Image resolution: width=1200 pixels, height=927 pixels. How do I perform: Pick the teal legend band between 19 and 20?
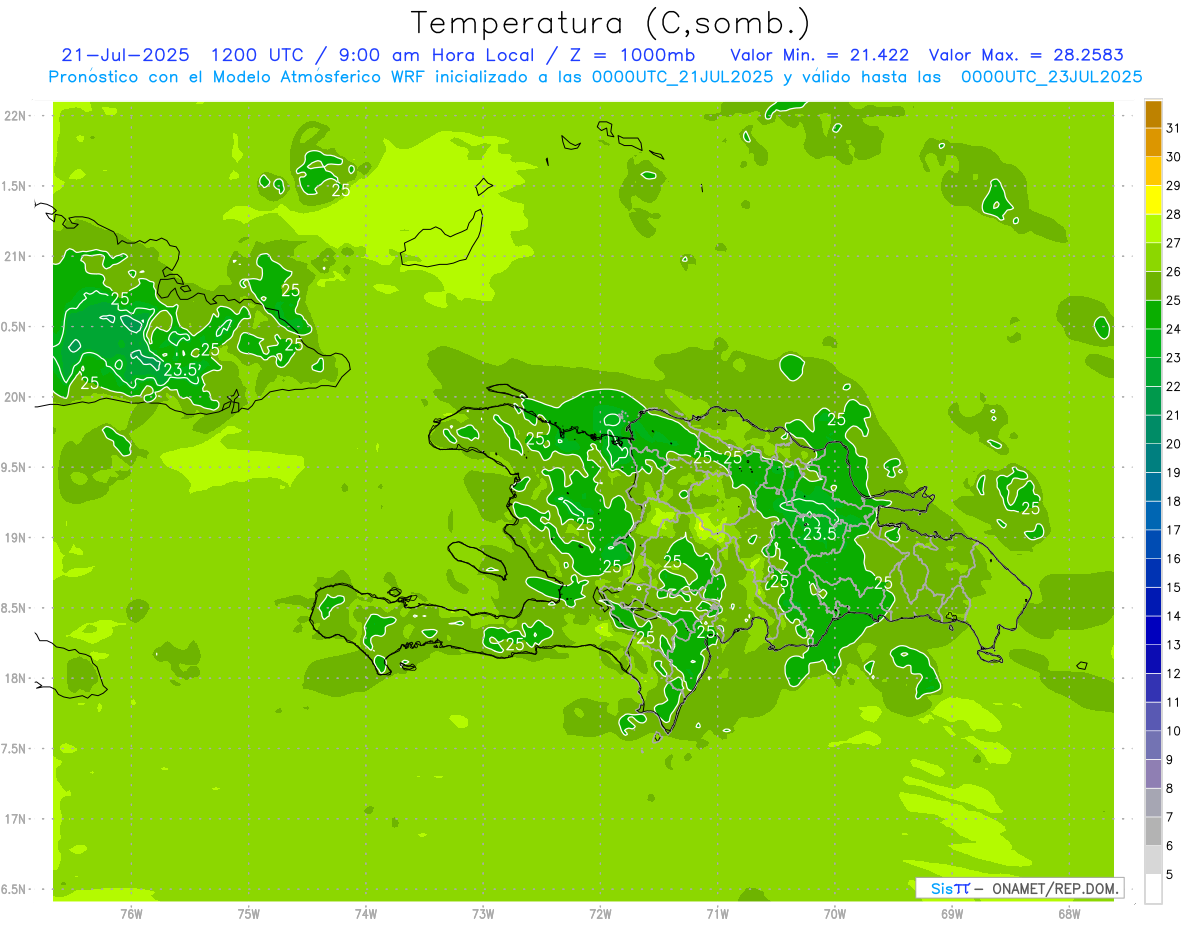[1153, 458]
